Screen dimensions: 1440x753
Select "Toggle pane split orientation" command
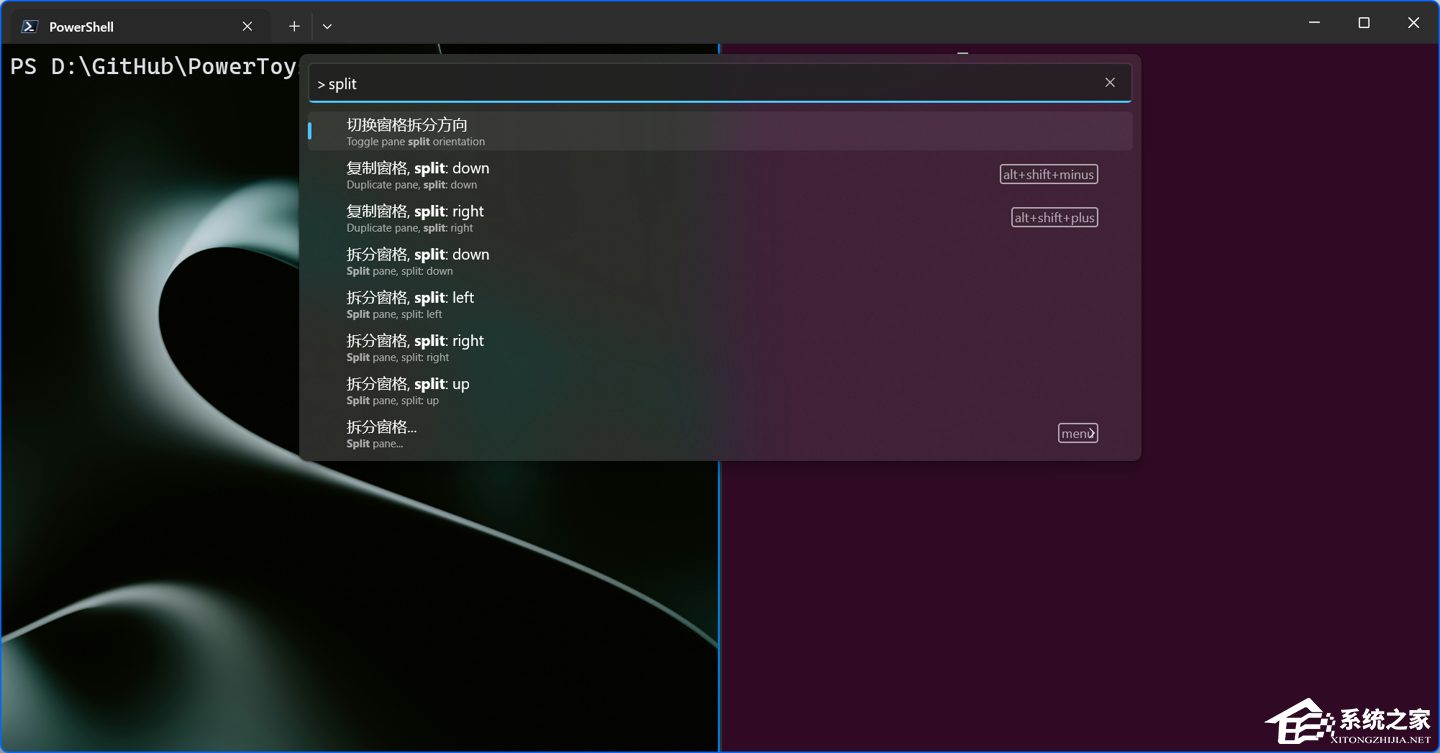point(720,131)
